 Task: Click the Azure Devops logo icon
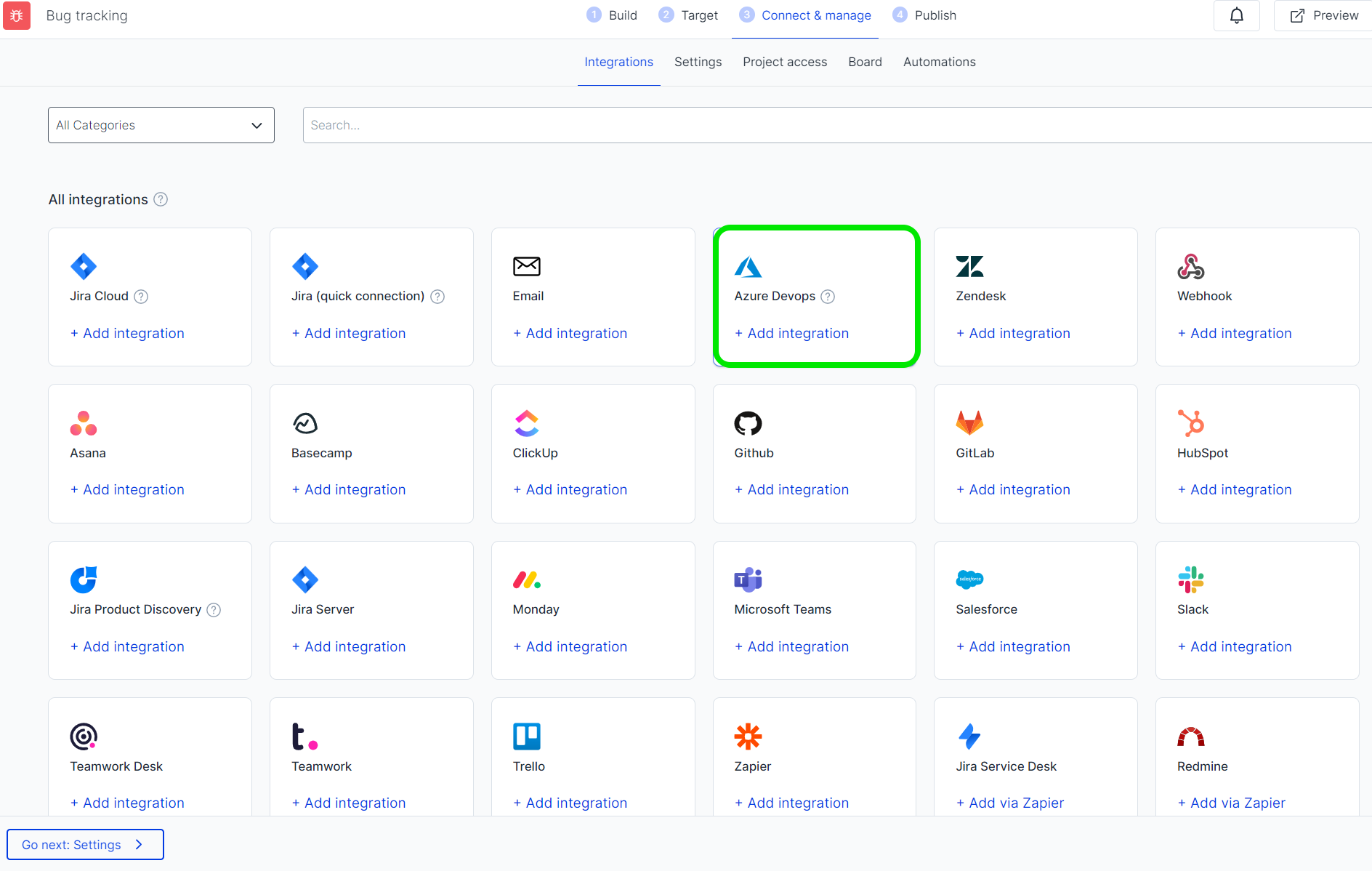(x=748, y=267)
